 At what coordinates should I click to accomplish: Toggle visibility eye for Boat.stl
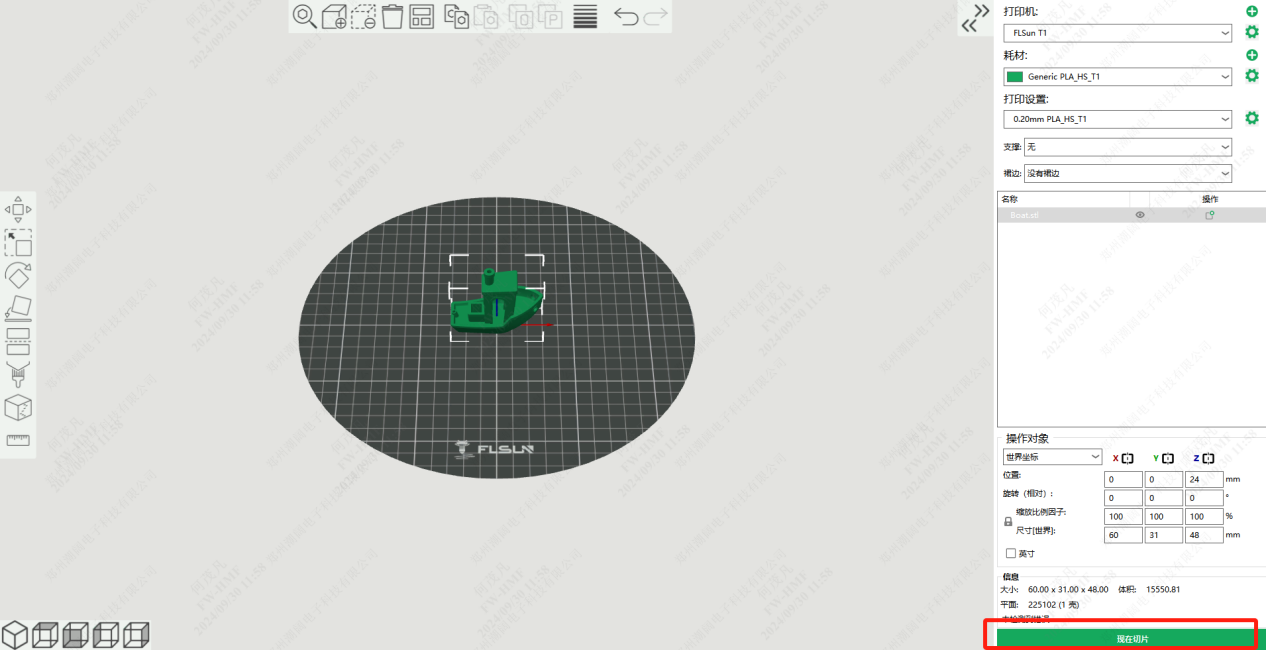pos(1139,215)
